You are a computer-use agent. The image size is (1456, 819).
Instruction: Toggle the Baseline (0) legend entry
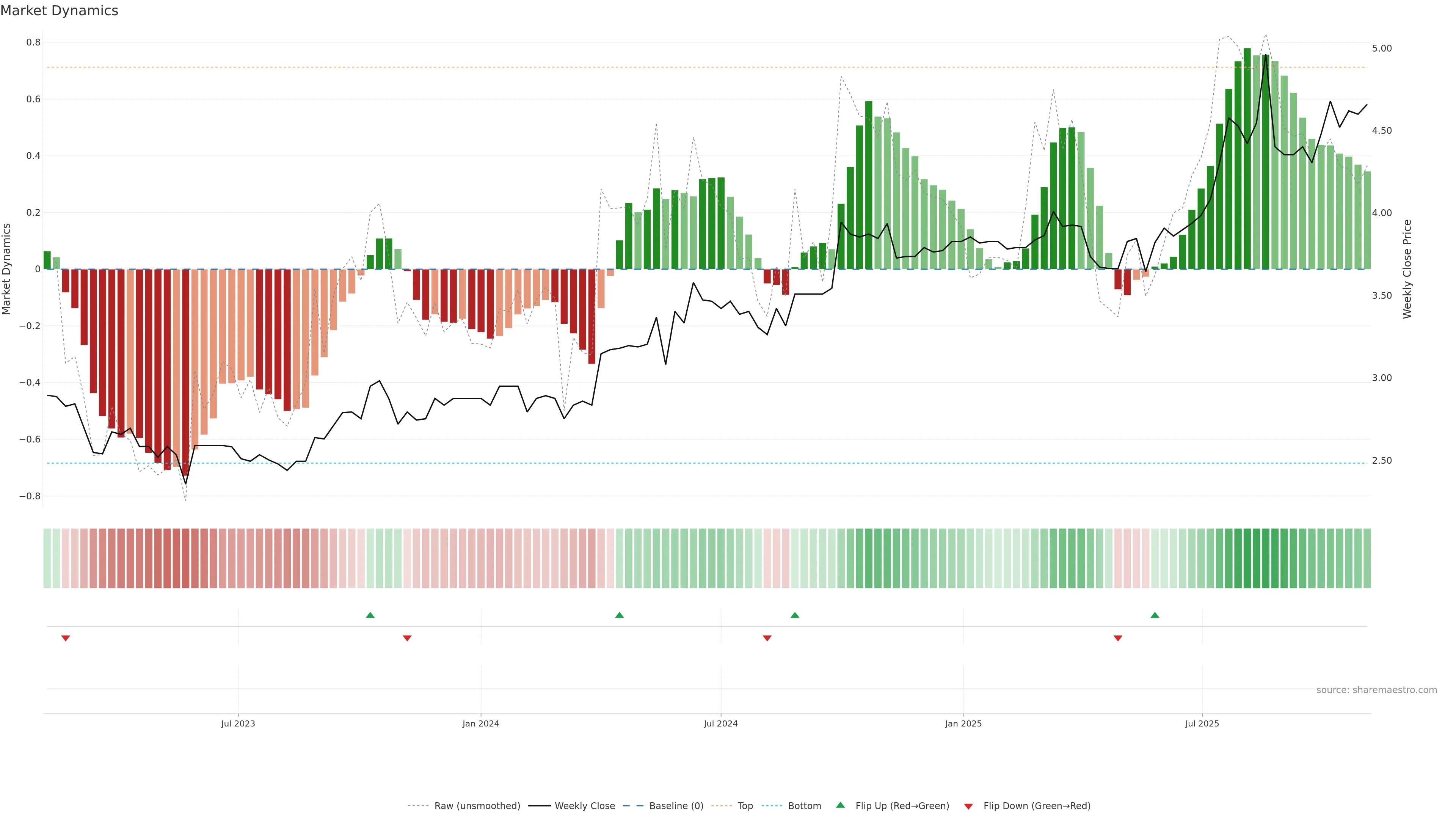tap(676, 806)
